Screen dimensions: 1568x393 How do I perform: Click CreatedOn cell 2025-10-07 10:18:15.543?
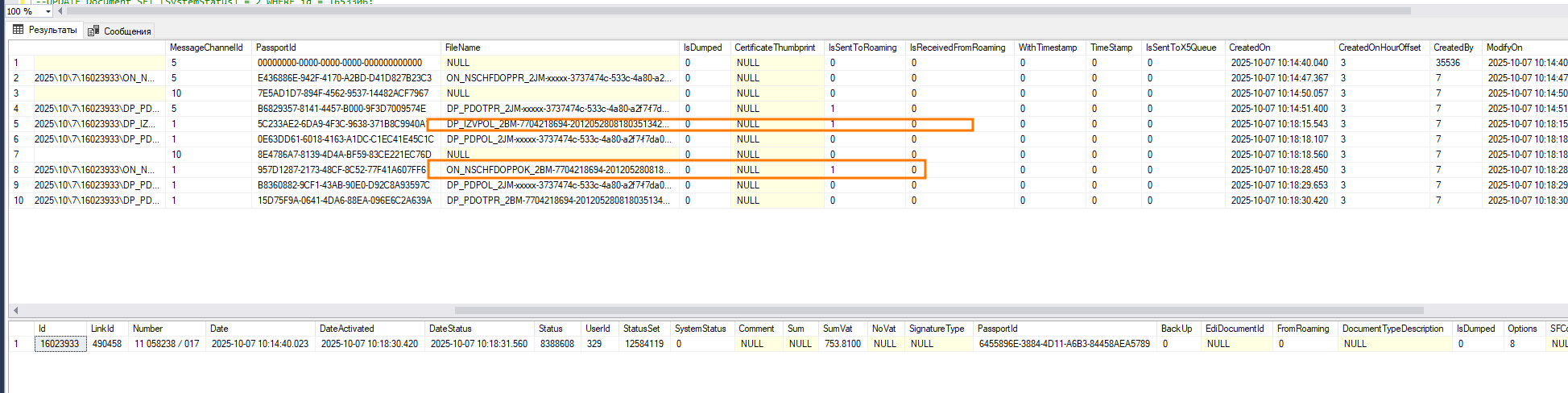tap(1280, 124)
